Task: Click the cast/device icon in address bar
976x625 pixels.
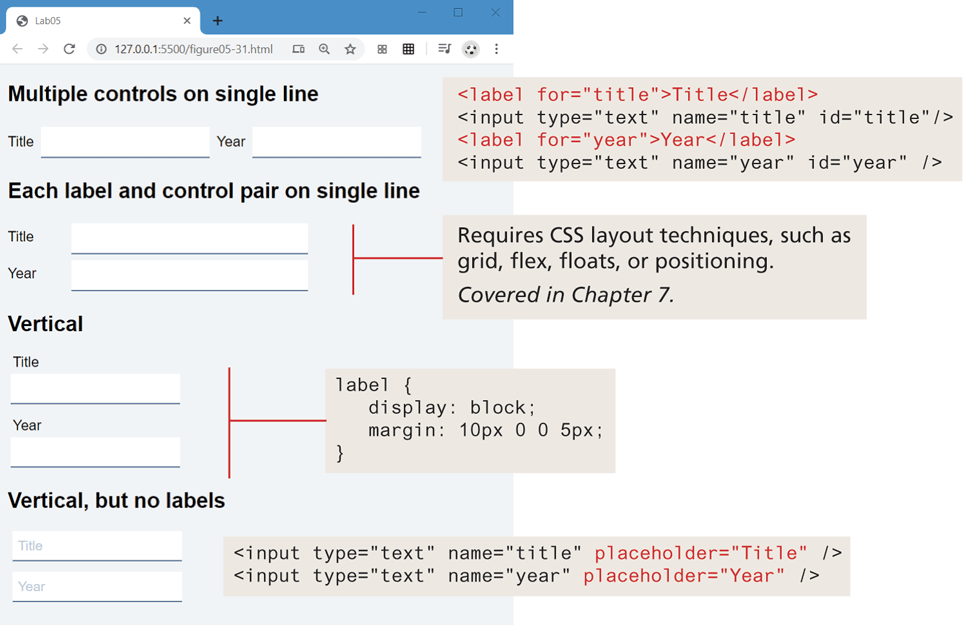Action: (x=298, y=49)
